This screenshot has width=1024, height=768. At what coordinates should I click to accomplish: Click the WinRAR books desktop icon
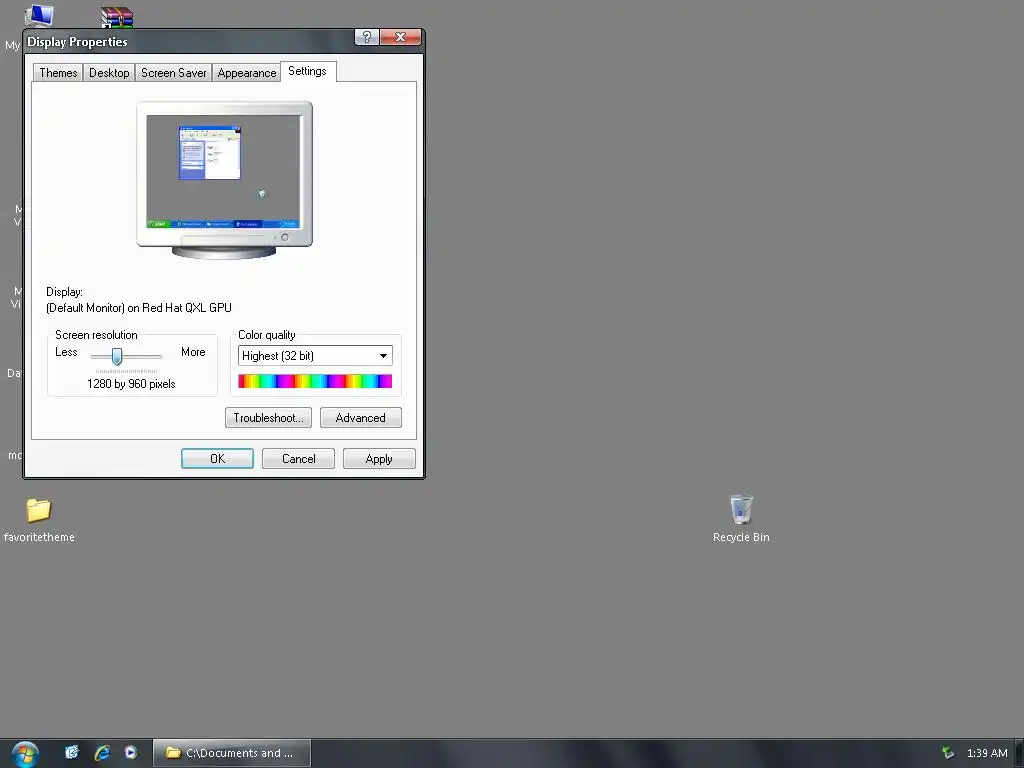(117, 16)
